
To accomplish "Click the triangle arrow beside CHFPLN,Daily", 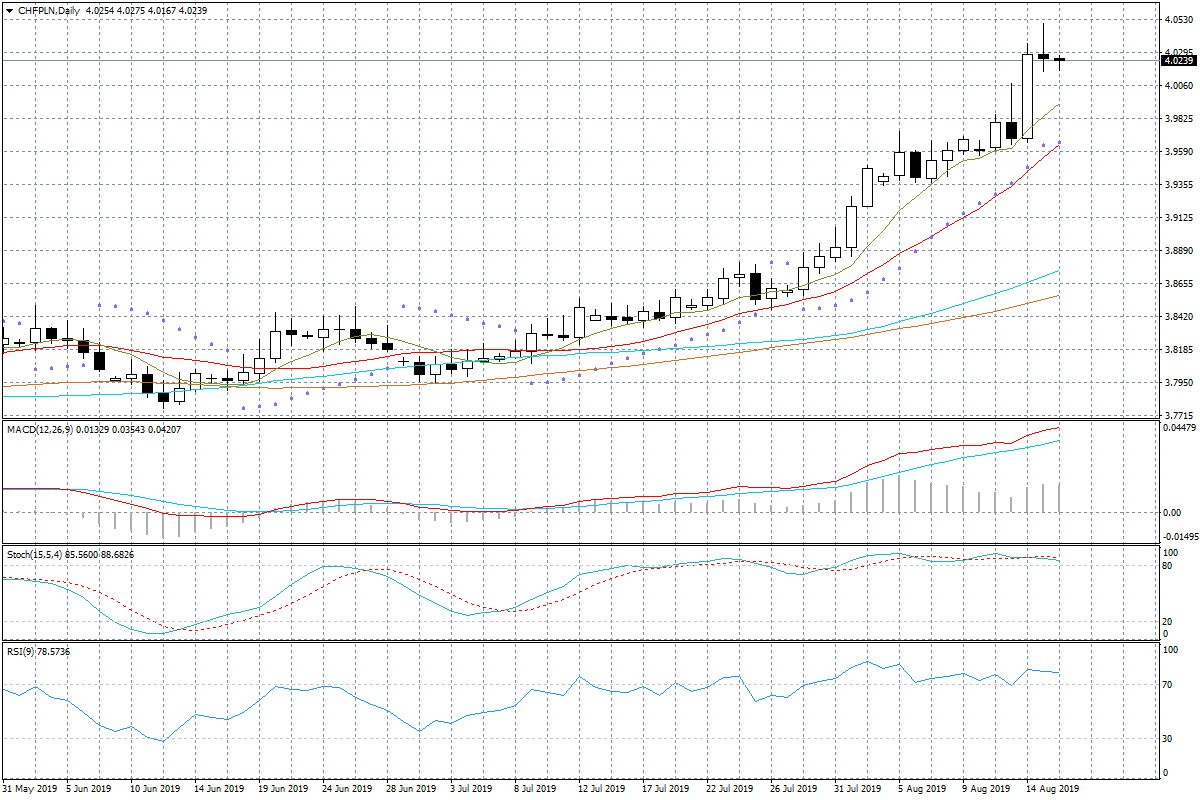I will tap(9, 10).
